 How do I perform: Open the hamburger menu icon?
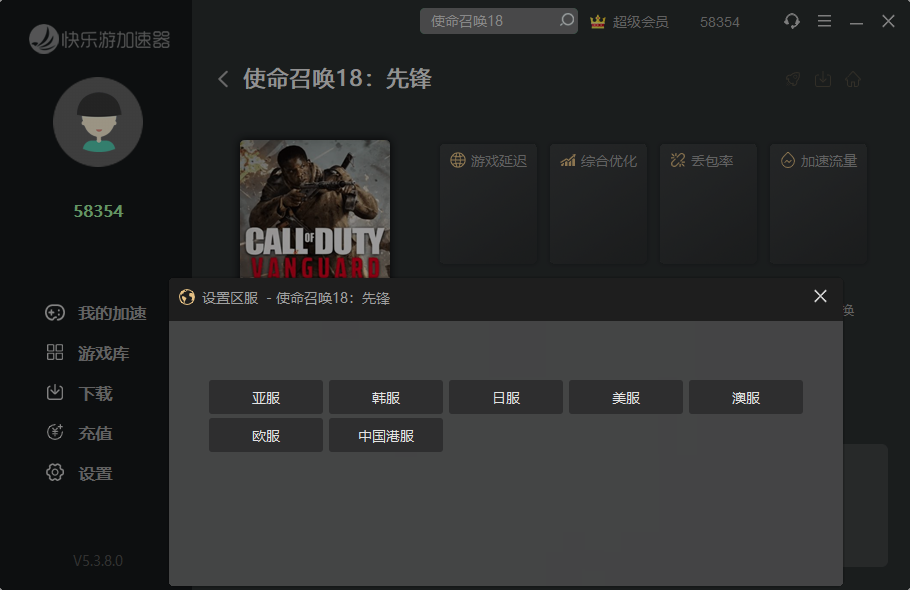(x=824, y=21)
